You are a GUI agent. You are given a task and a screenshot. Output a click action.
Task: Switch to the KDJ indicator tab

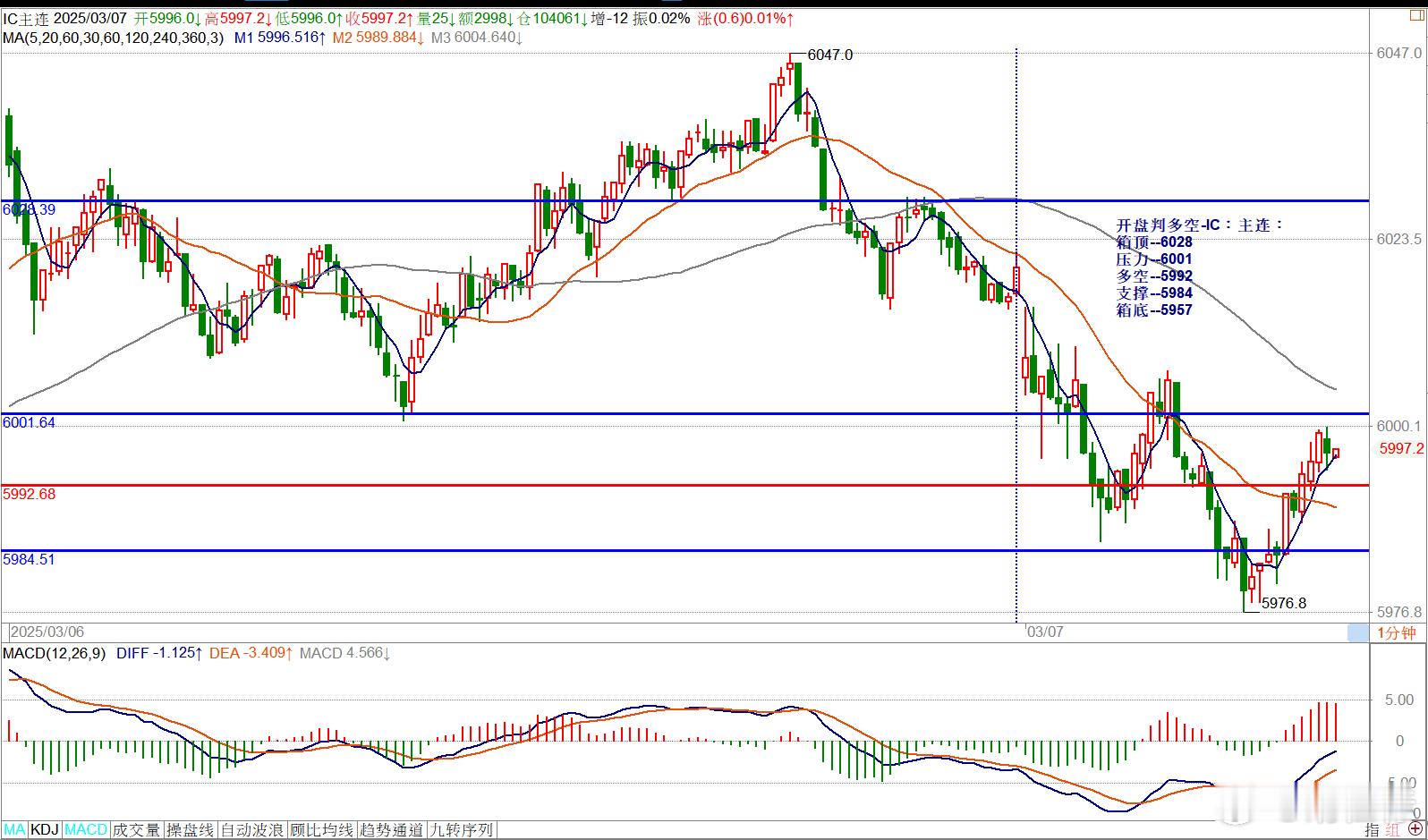click(45, 830)
